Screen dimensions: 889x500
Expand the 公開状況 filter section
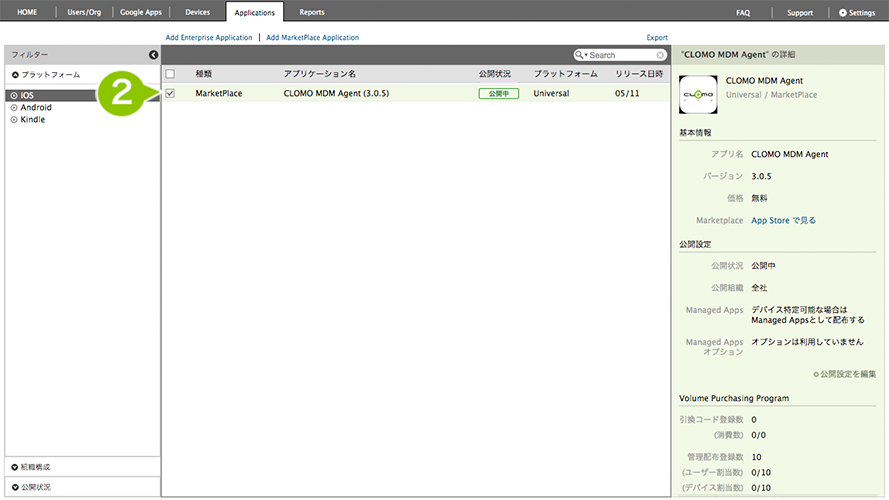click(31, 487)
